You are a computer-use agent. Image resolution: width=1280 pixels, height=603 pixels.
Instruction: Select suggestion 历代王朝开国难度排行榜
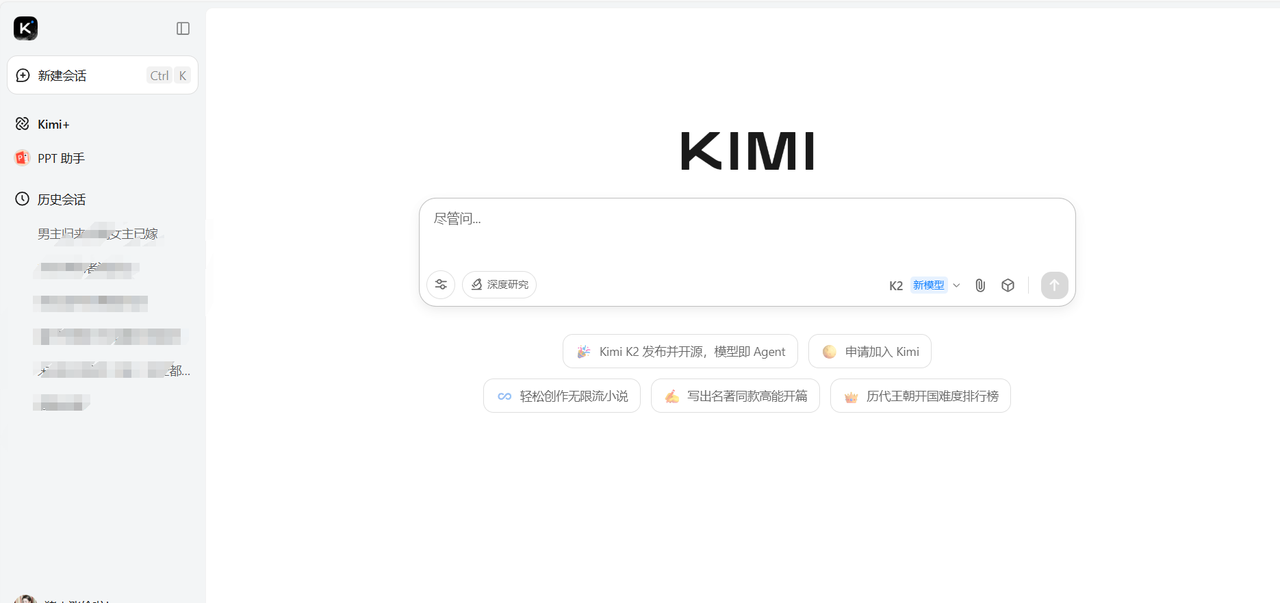(920, 396)
